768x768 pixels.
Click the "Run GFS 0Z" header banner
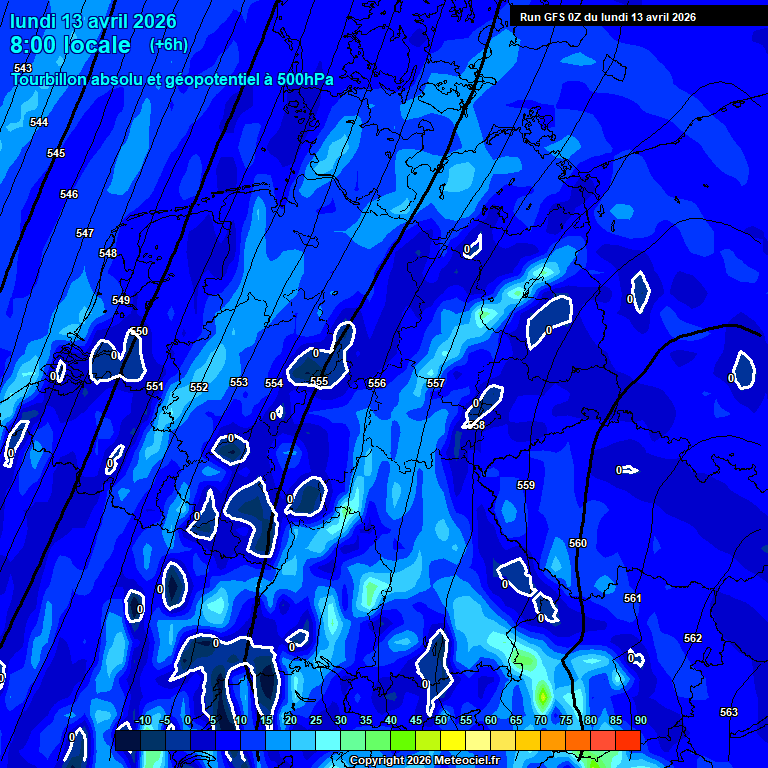pos(608,17)
